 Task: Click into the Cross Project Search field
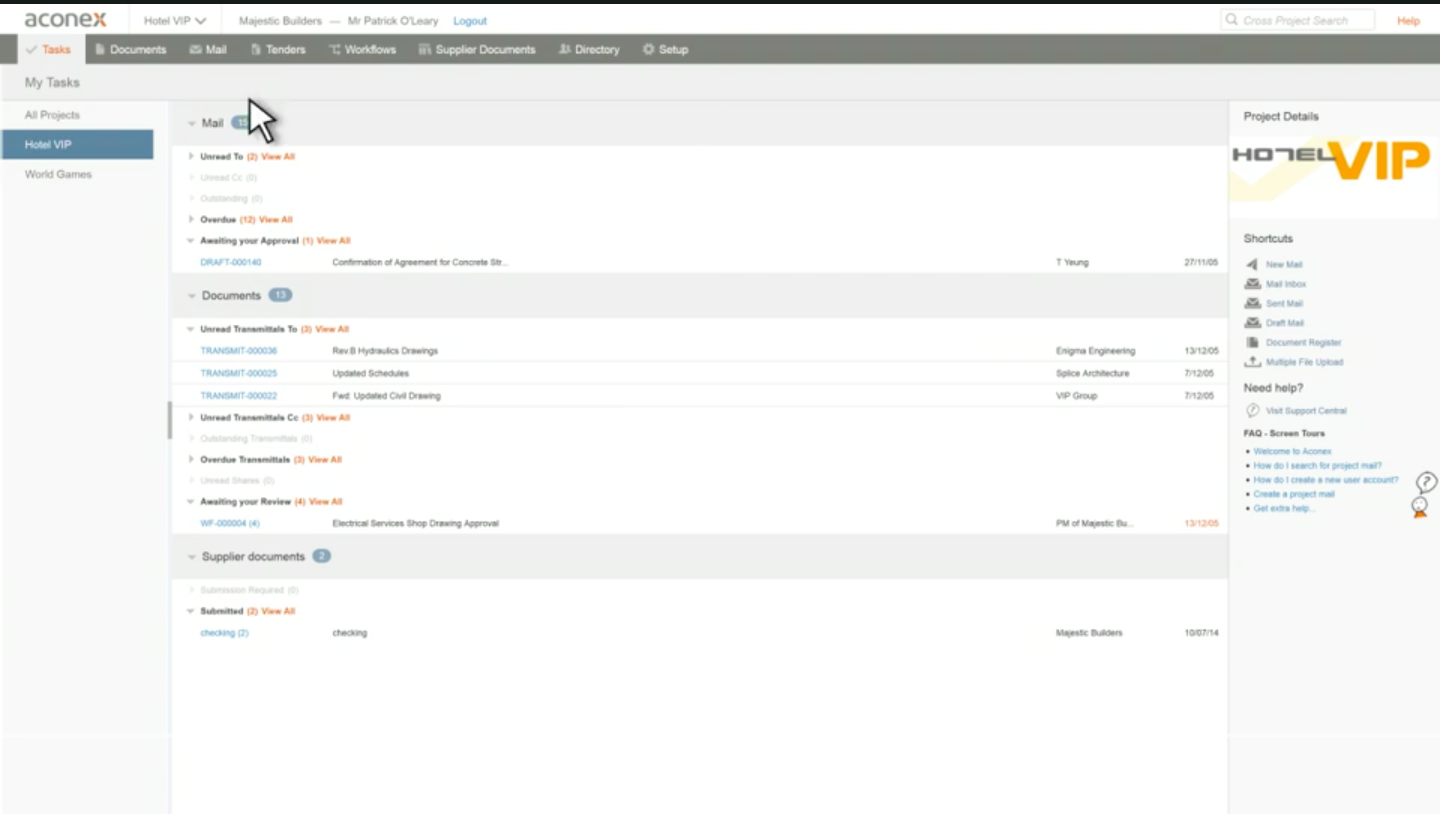[1298, 20]
